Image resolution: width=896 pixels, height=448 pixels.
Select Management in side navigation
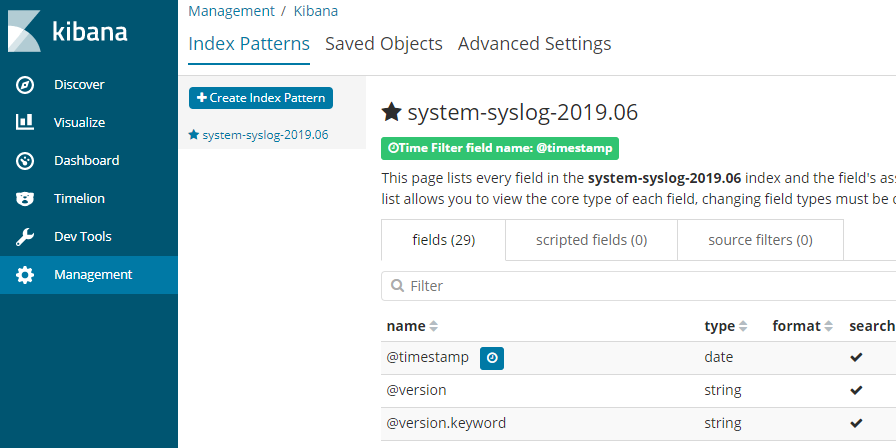tap(89, 275)
